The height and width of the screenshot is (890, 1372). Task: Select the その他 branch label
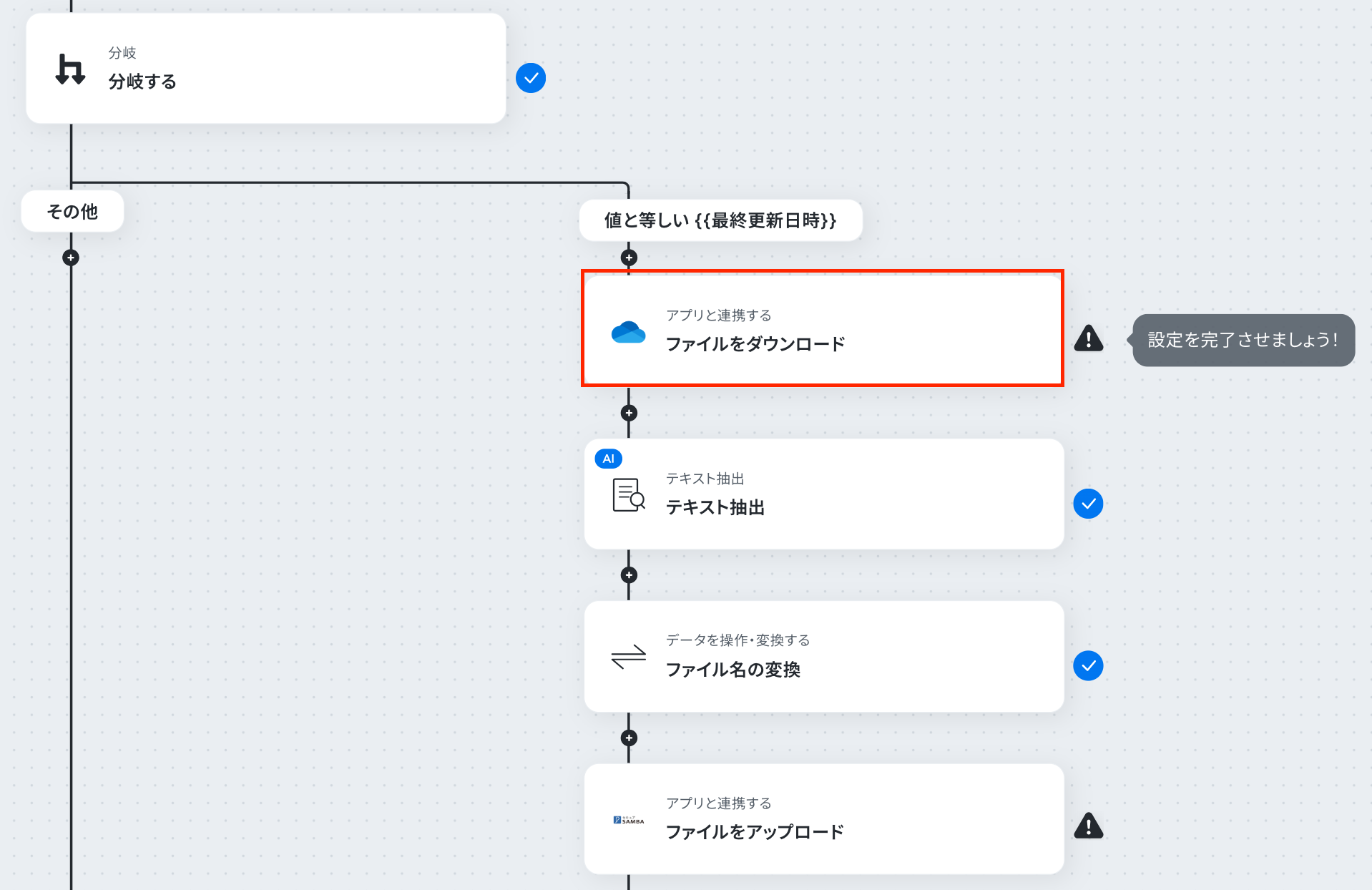[x=72, y=212]
